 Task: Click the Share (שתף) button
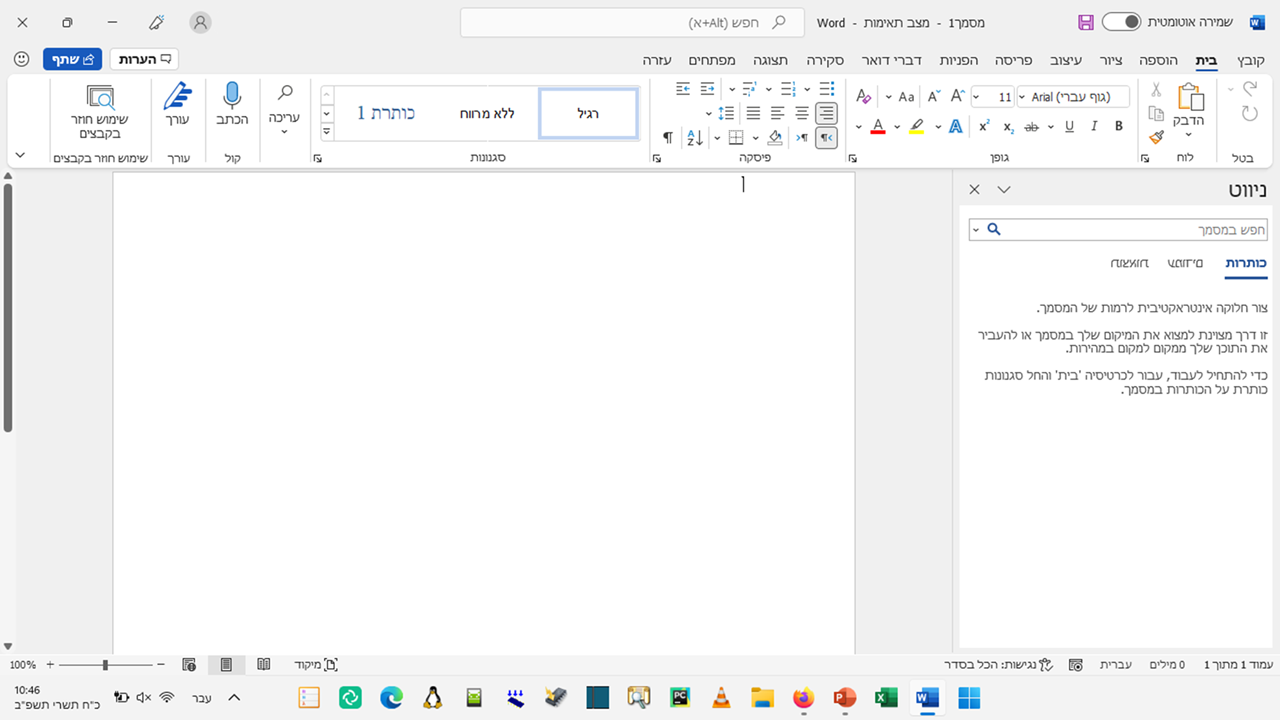coord(72,59)
